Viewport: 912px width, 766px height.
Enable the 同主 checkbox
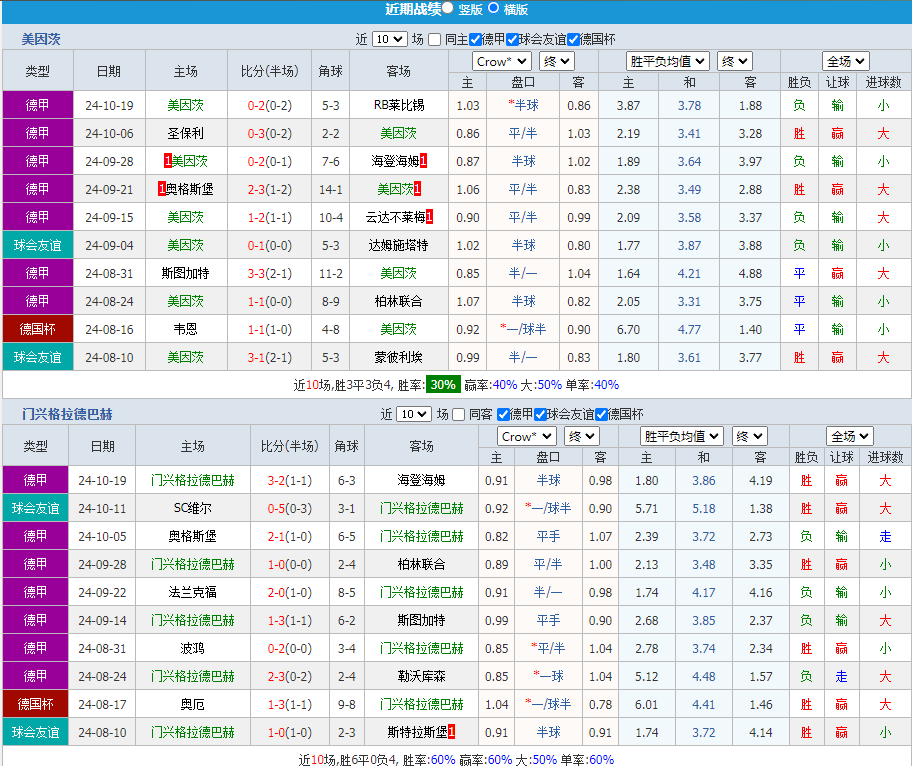point(434,39)
